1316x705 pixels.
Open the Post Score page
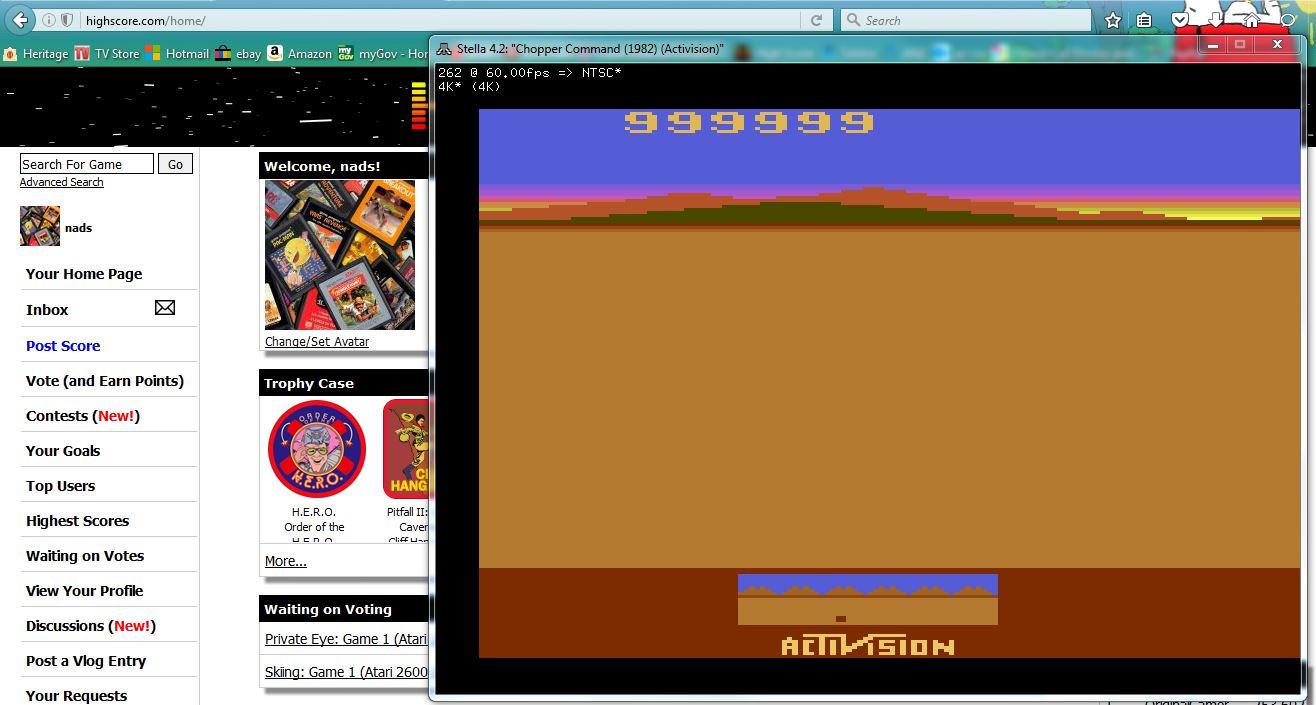(x=63, y=346)
